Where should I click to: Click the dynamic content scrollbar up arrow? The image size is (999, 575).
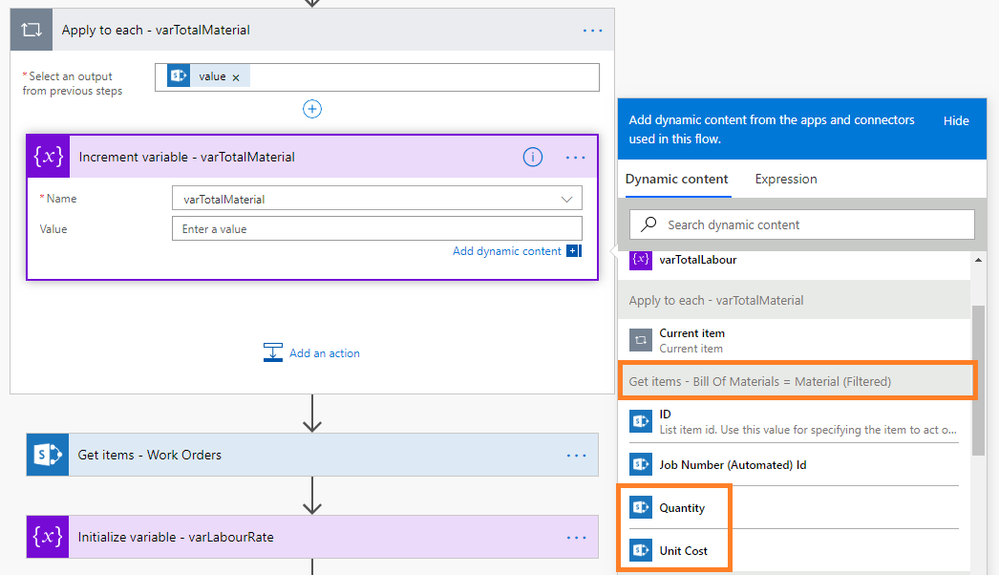[978, 260]
